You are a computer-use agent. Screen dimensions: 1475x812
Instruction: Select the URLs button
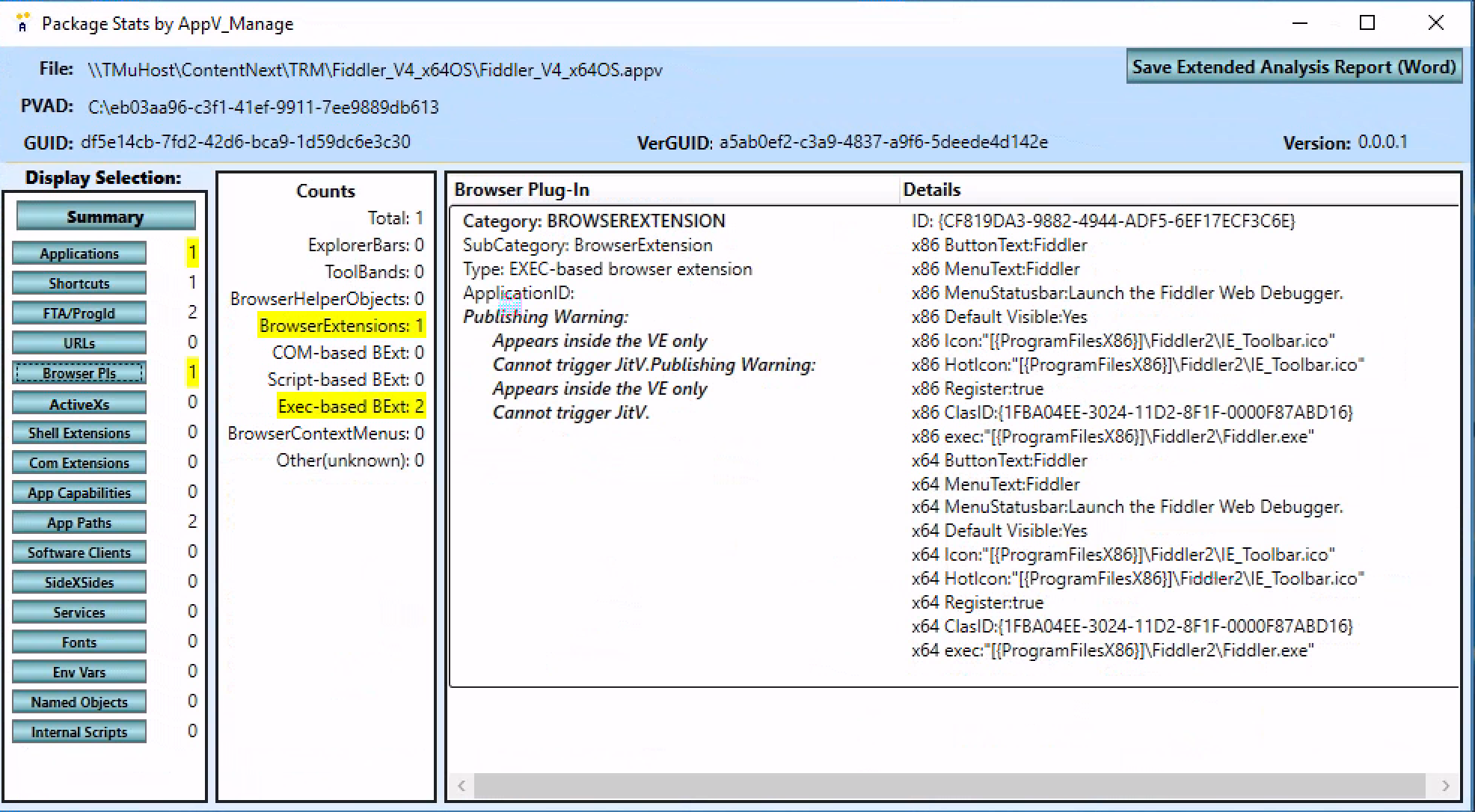(x=79, y=343)
